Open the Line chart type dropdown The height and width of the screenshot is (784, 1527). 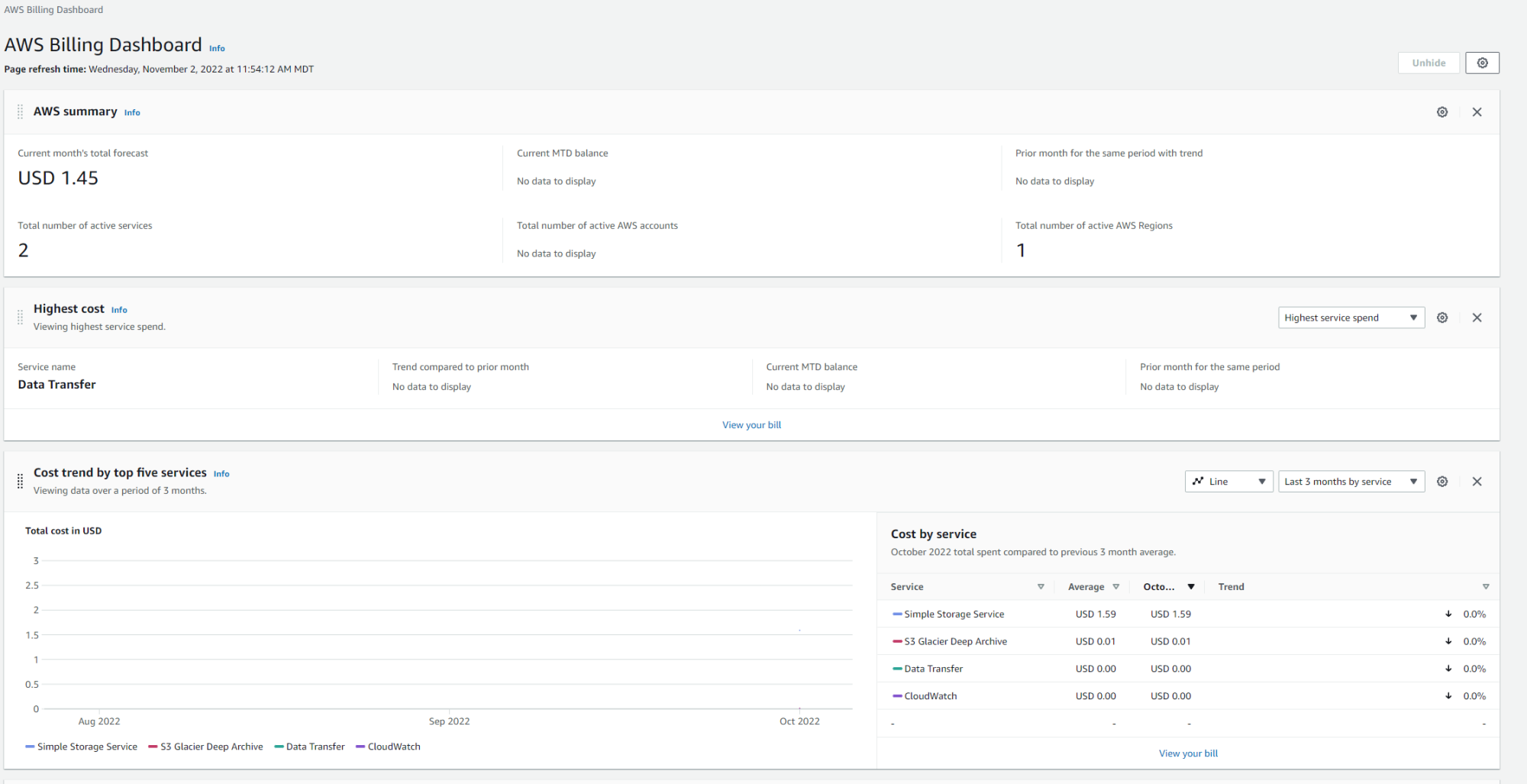[1228, 482]
